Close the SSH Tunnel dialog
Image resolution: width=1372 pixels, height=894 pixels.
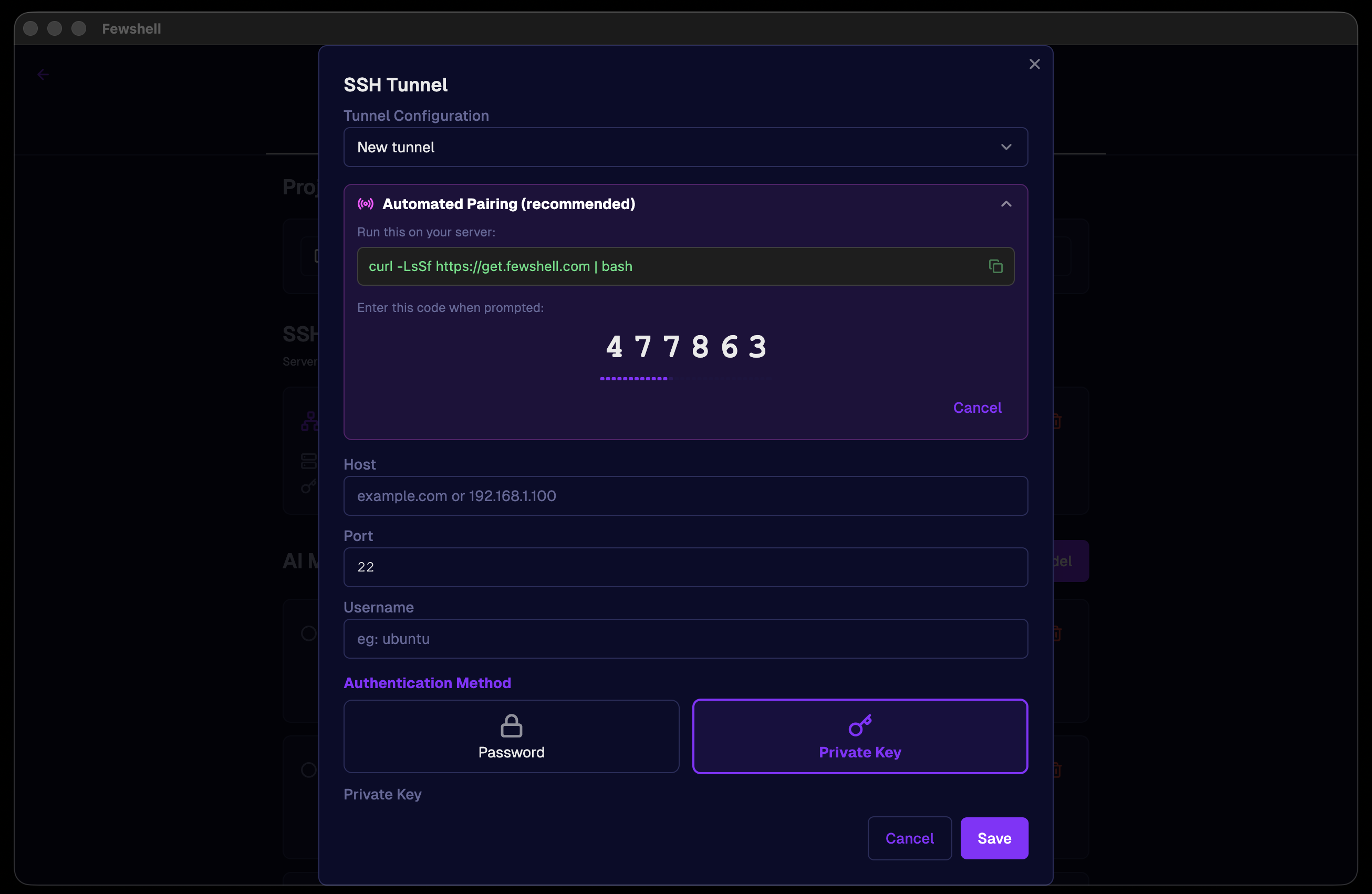[x=1034, y=64]
